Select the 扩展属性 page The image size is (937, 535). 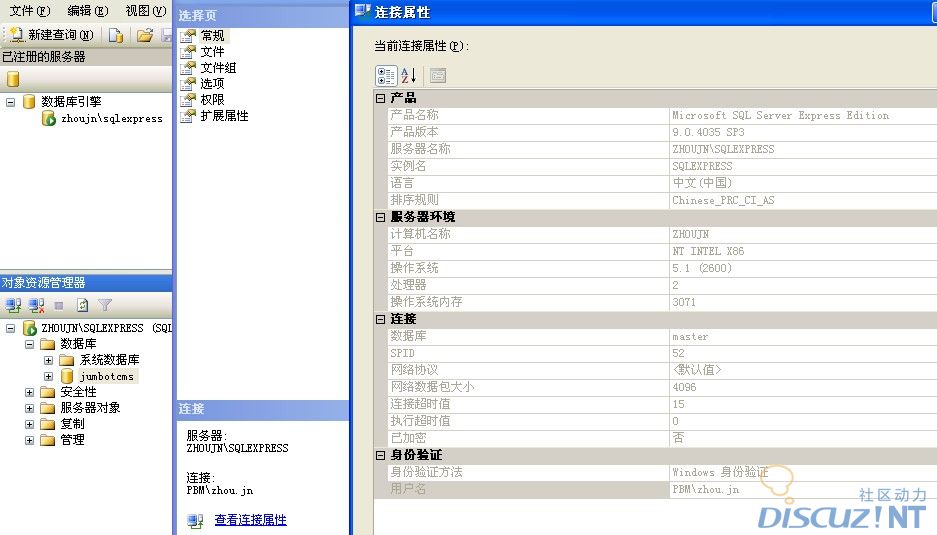(x=224, y=116)
